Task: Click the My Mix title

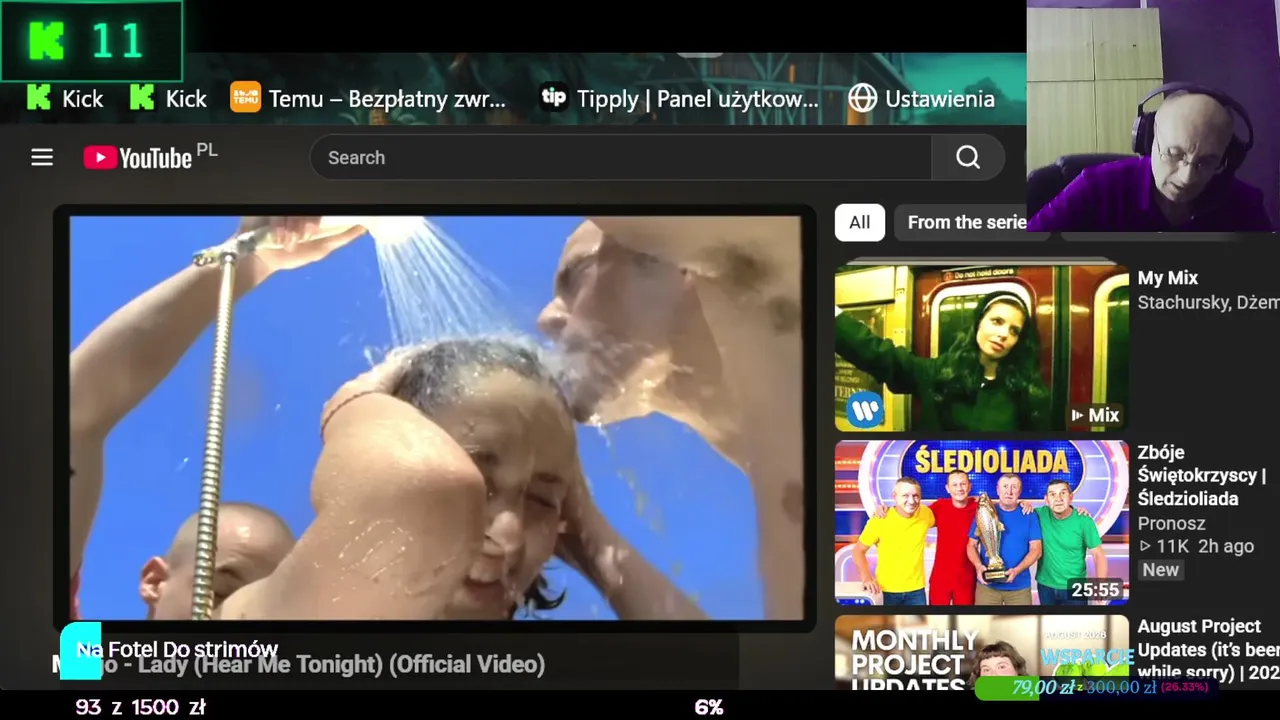Action: pos(1167,278)
